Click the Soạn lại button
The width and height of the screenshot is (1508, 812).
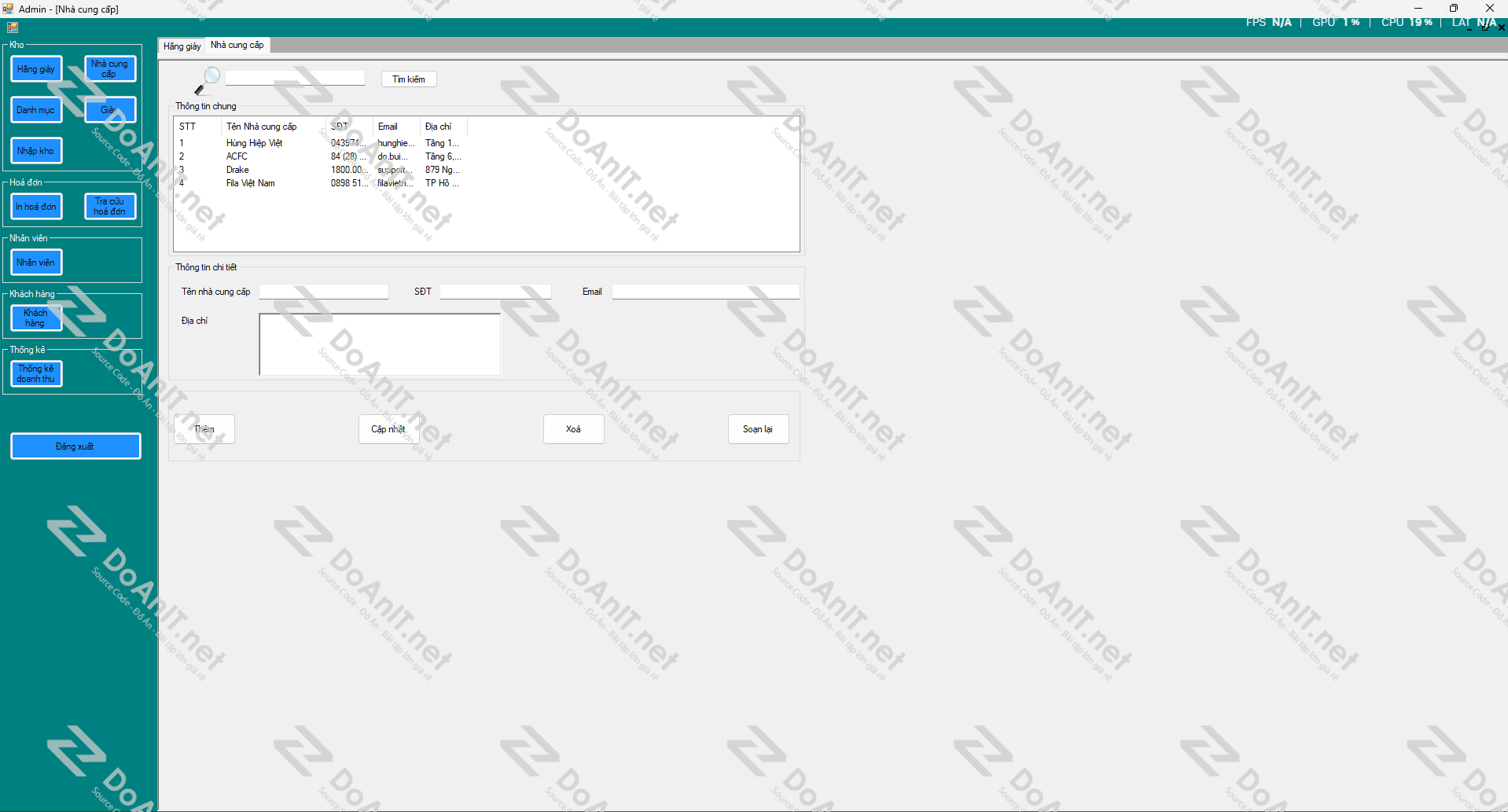click(x=758, y=429)
